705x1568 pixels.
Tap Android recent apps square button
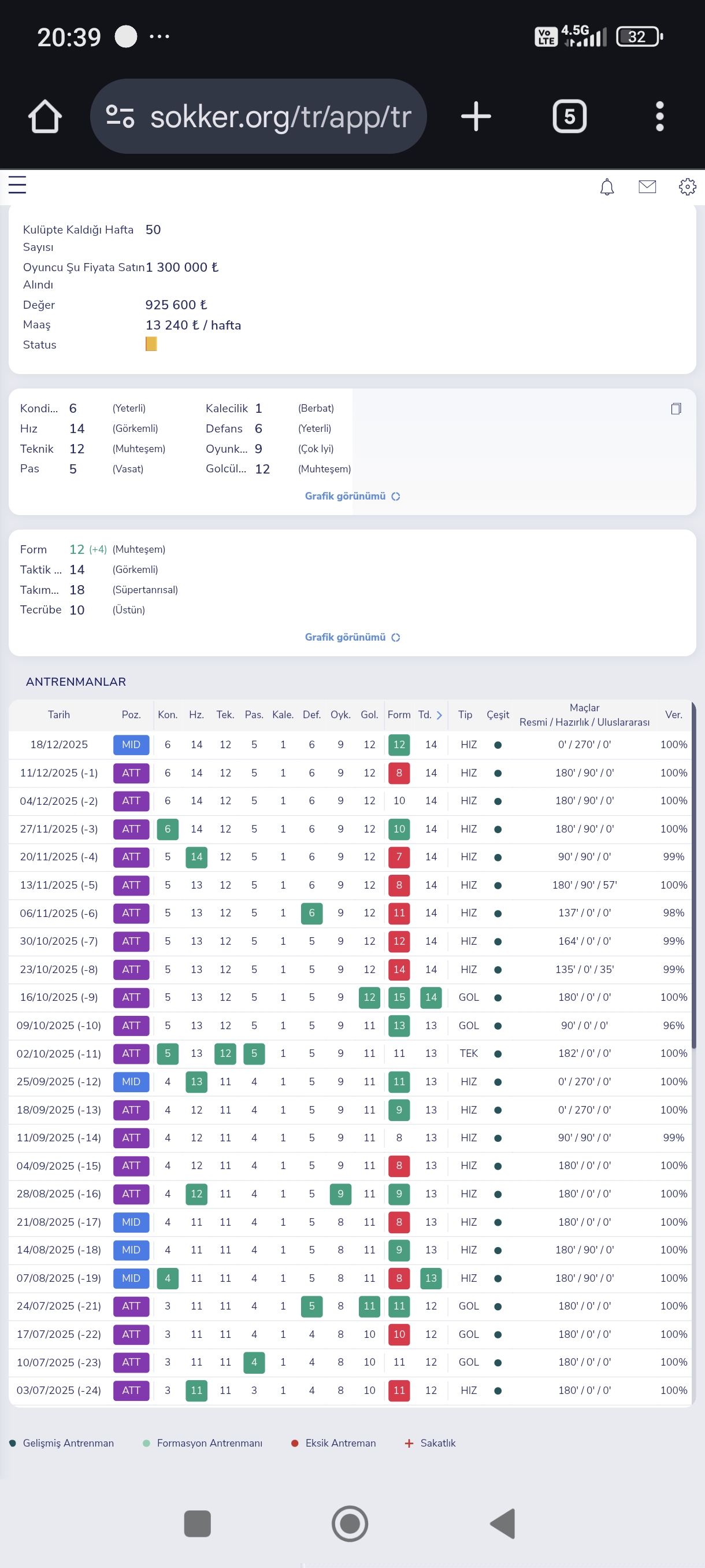197,1523
